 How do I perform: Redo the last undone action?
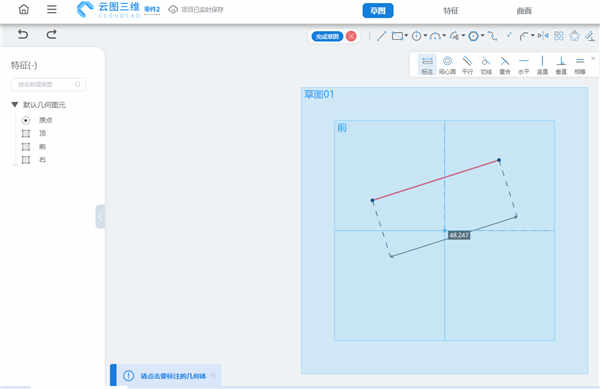pos(52,34)
